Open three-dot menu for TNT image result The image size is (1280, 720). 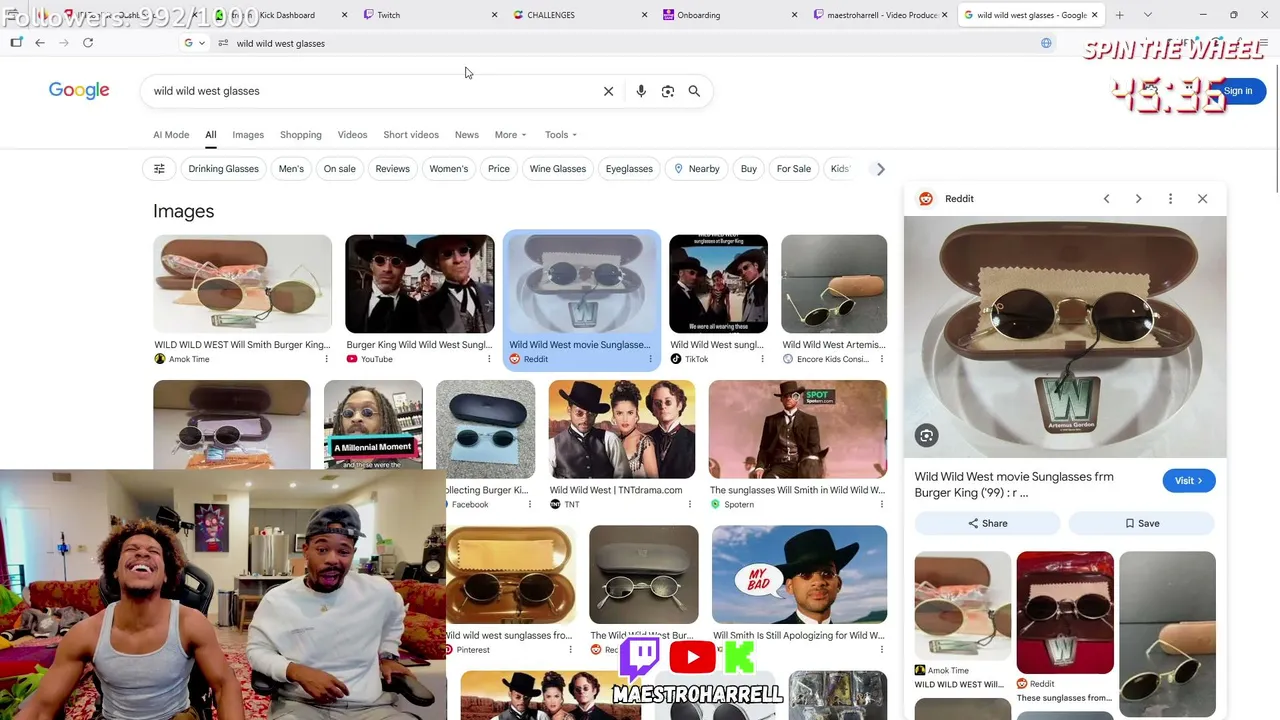(x=689, y=504)
